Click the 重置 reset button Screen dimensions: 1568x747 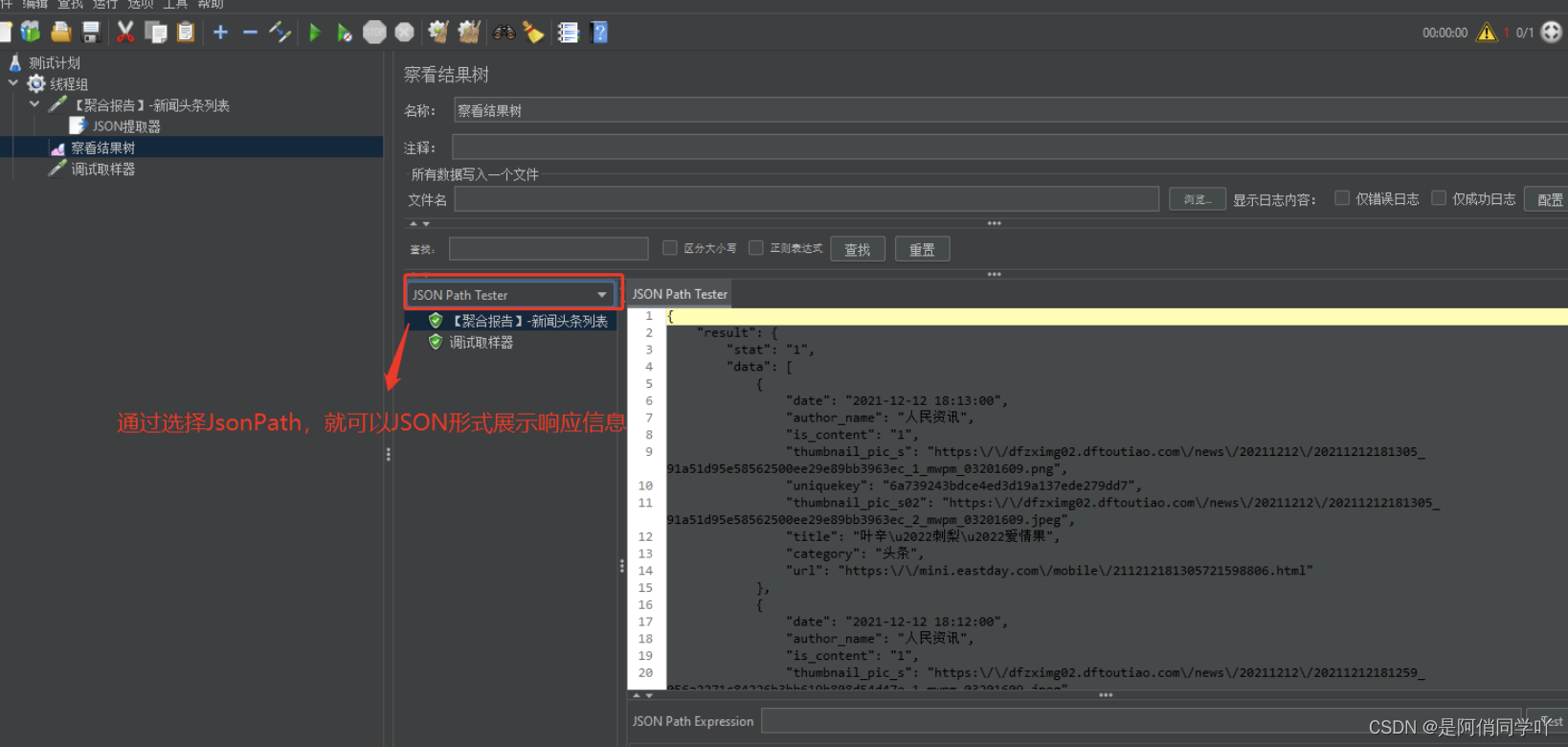[x=922, y=249]
